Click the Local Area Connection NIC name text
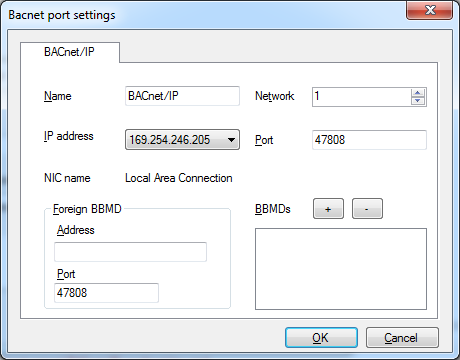Viewport: 460px width, 360px height. 179,178
